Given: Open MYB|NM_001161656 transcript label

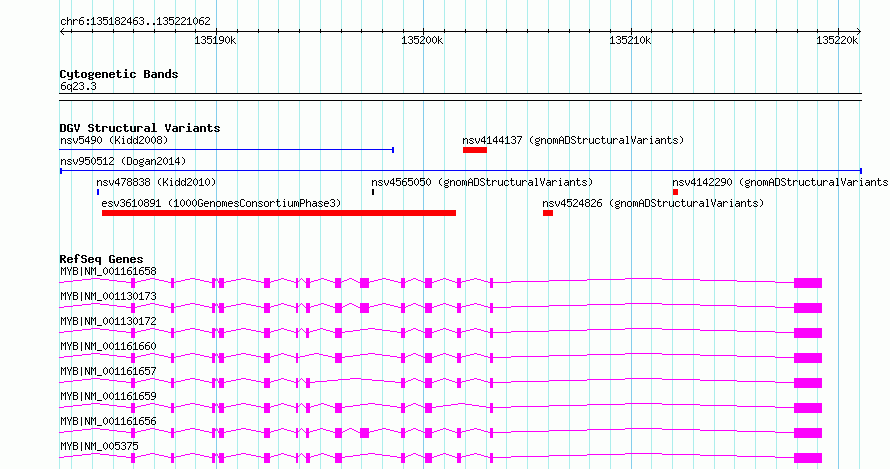Looking at the screenshot, I should point(108,421).
